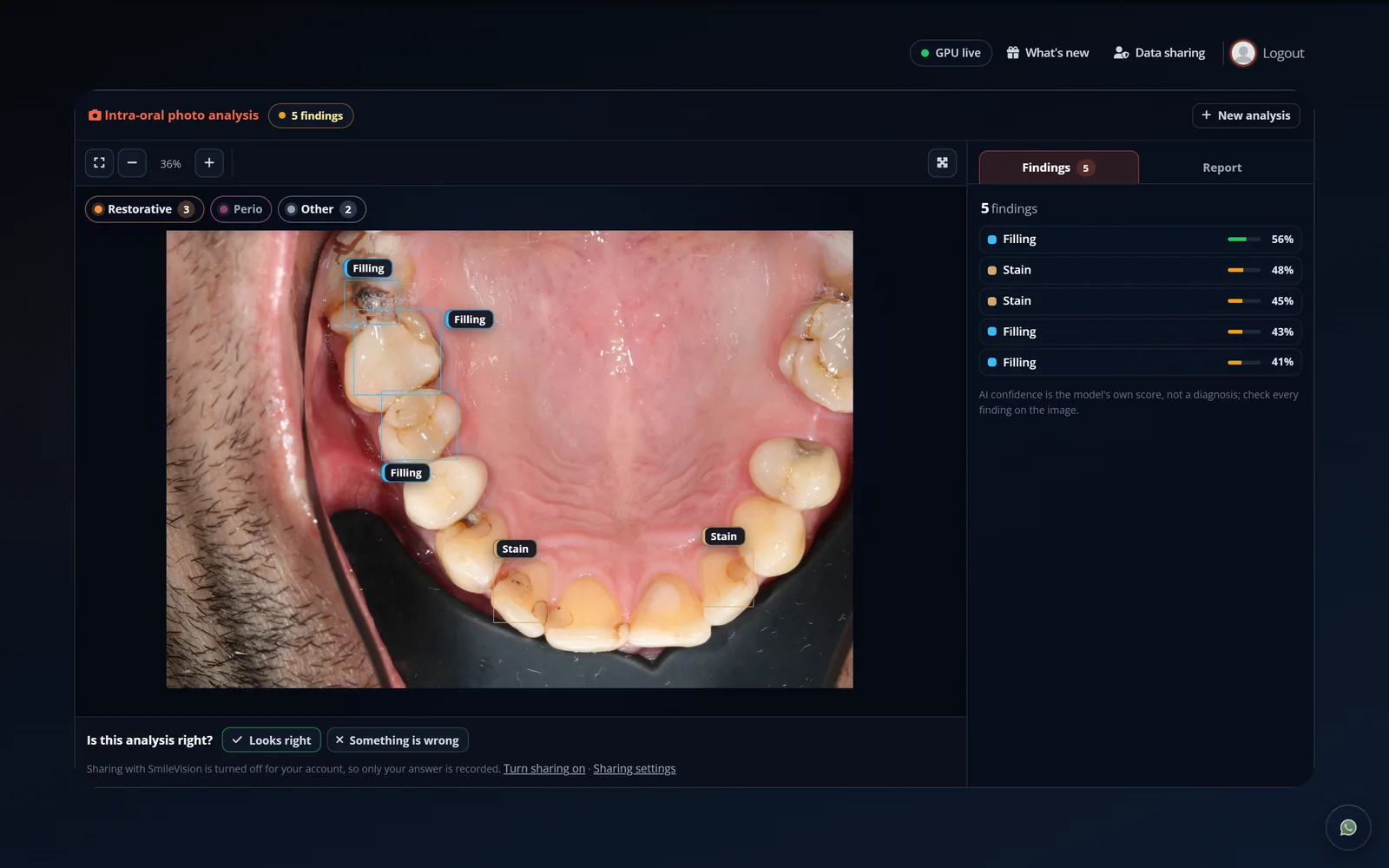Click the camera icon beside Intra-oral photo analysis
The height and width of the screenshot is (868, 1389).
95,115
